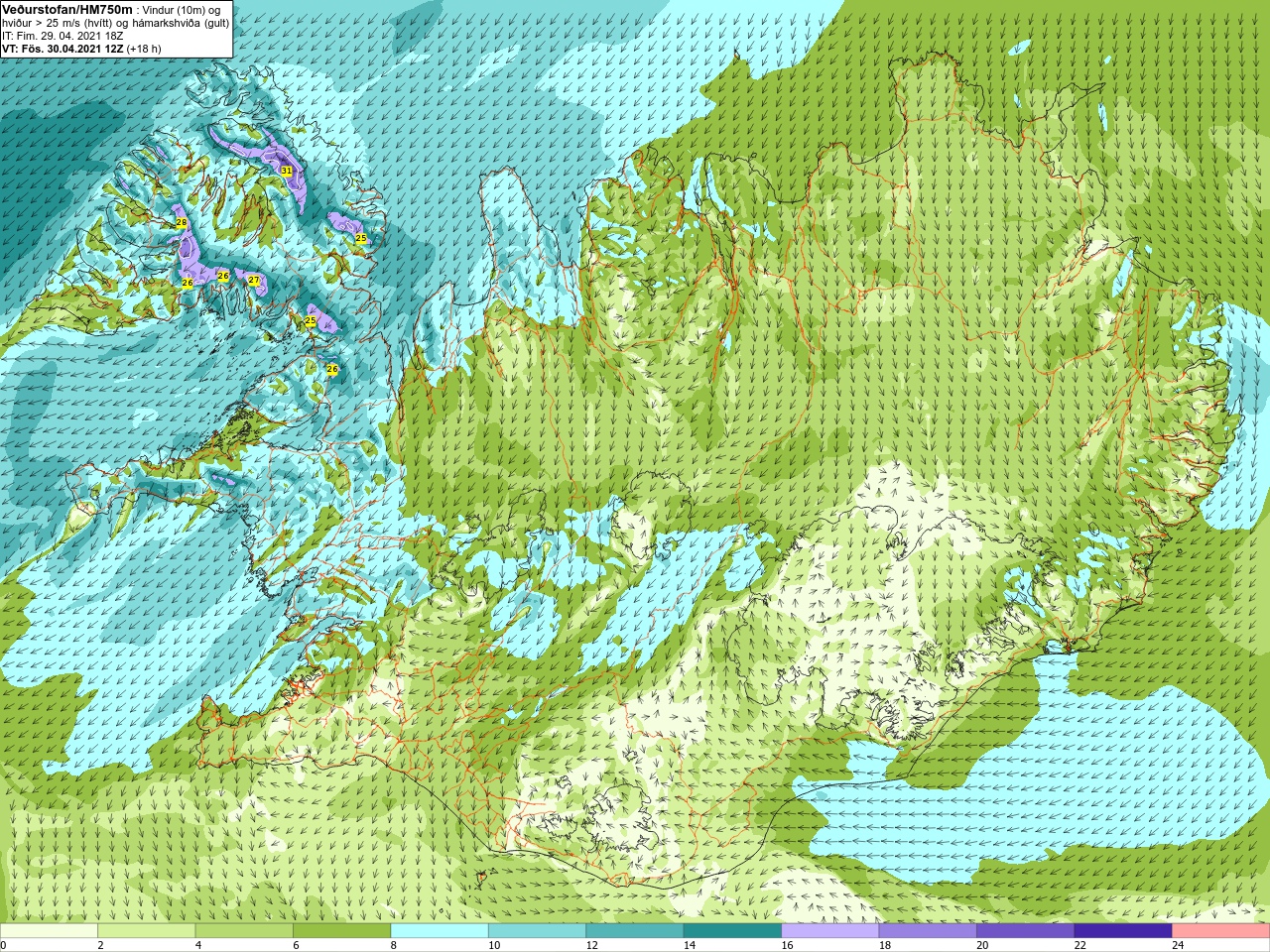Select the pink above-24 m/s legend swatch
1270x952 pixels.
1221,931
